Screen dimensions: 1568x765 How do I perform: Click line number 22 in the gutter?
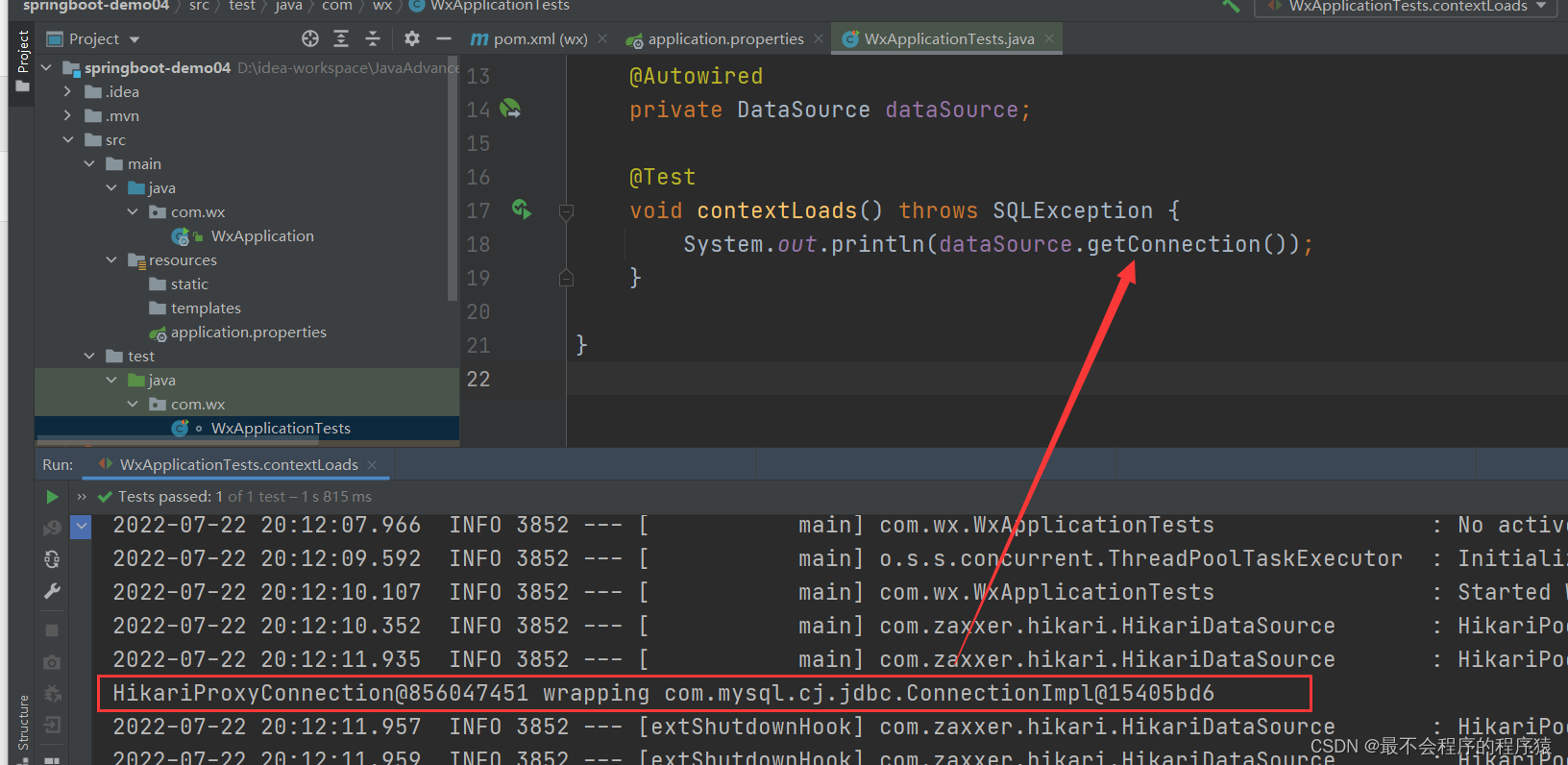point(478,379)
